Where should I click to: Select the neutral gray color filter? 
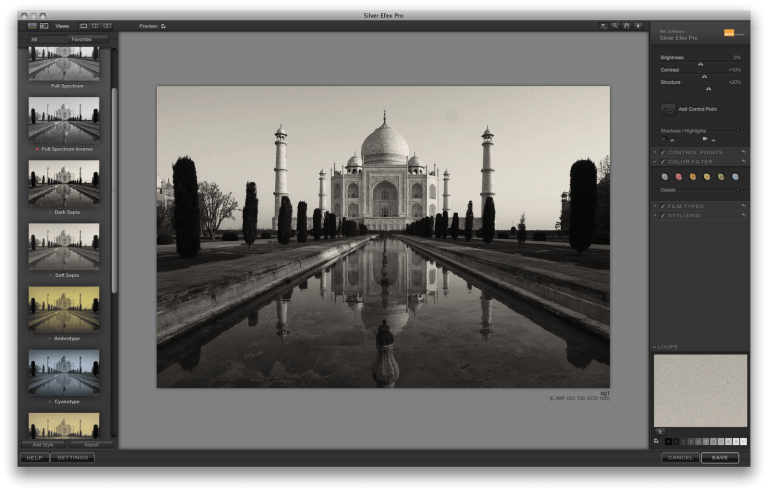coord(665,177)
